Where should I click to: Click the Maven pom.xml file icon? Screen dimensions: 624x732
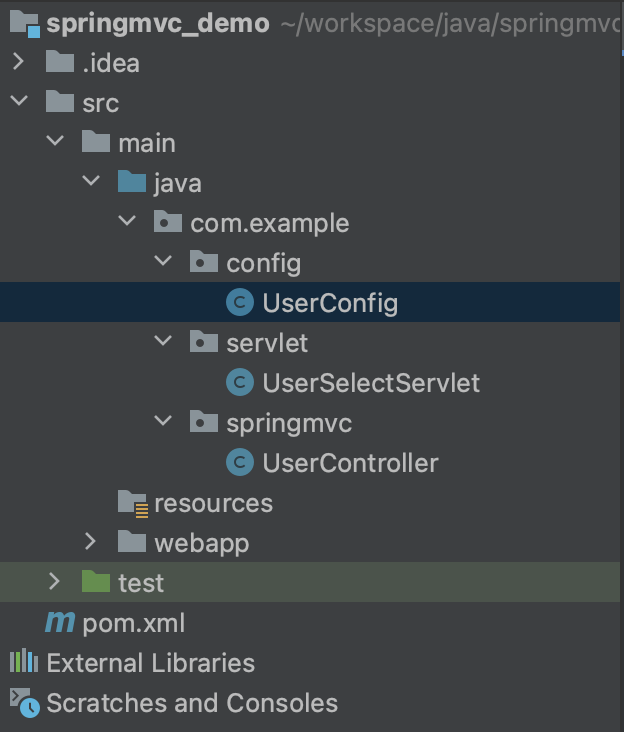(x=60, y=623)
